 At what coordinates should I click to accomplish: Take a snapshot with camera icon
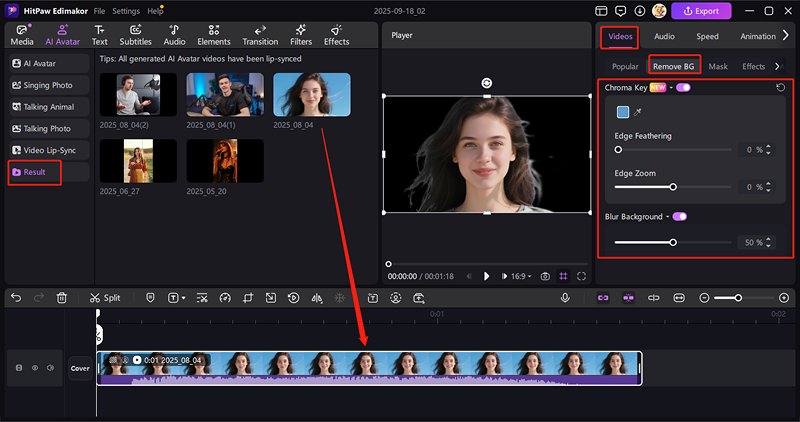545,276
